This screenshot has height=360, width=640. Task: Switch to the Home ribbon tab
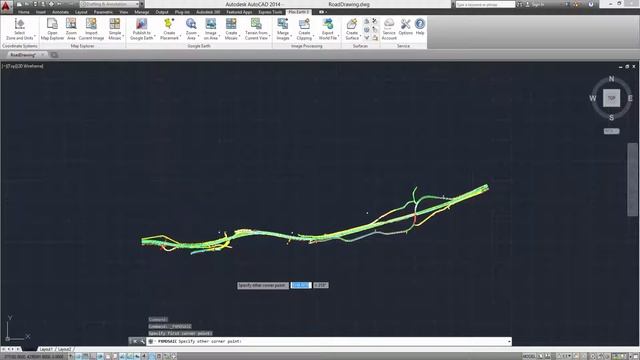tap(24, 12)
